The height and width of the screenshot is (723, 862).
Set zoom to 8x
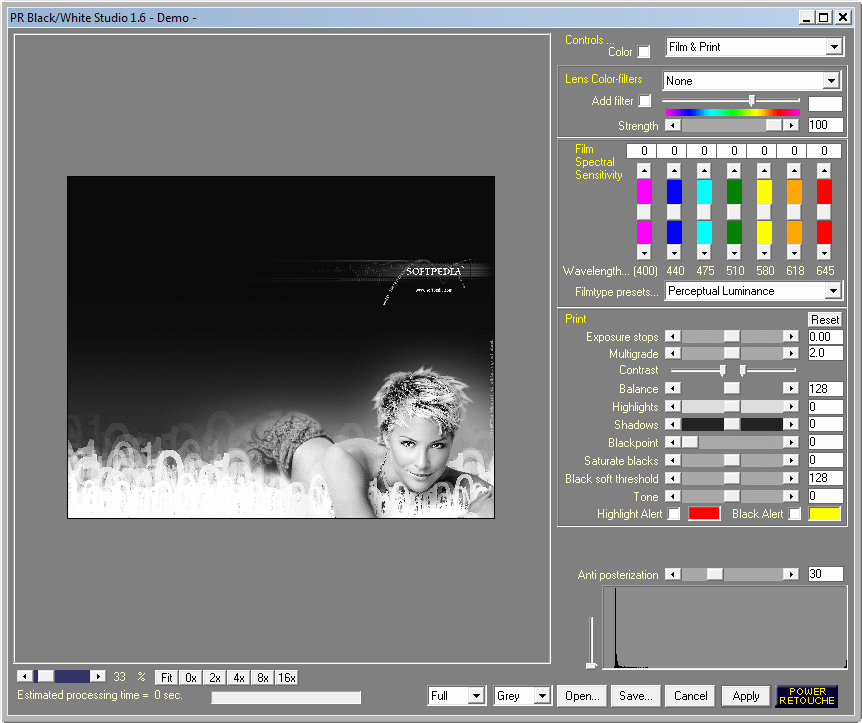263,677
